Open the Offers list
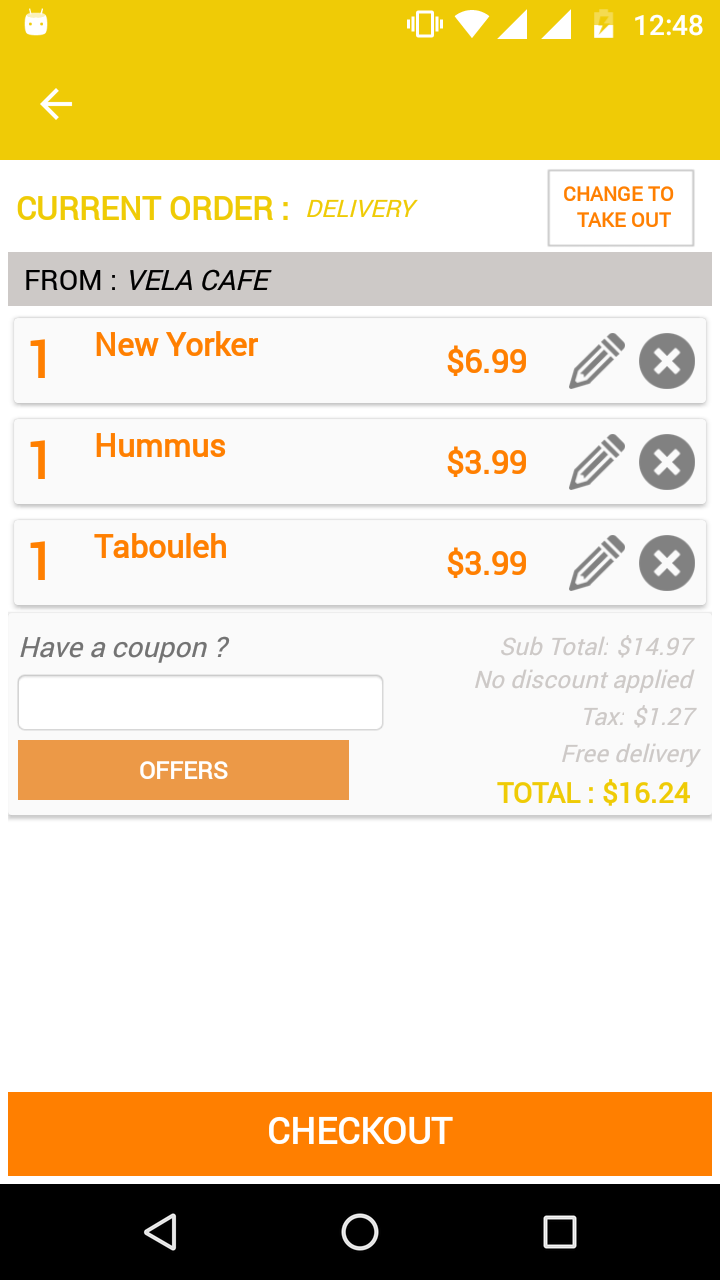 click(183, 770)
